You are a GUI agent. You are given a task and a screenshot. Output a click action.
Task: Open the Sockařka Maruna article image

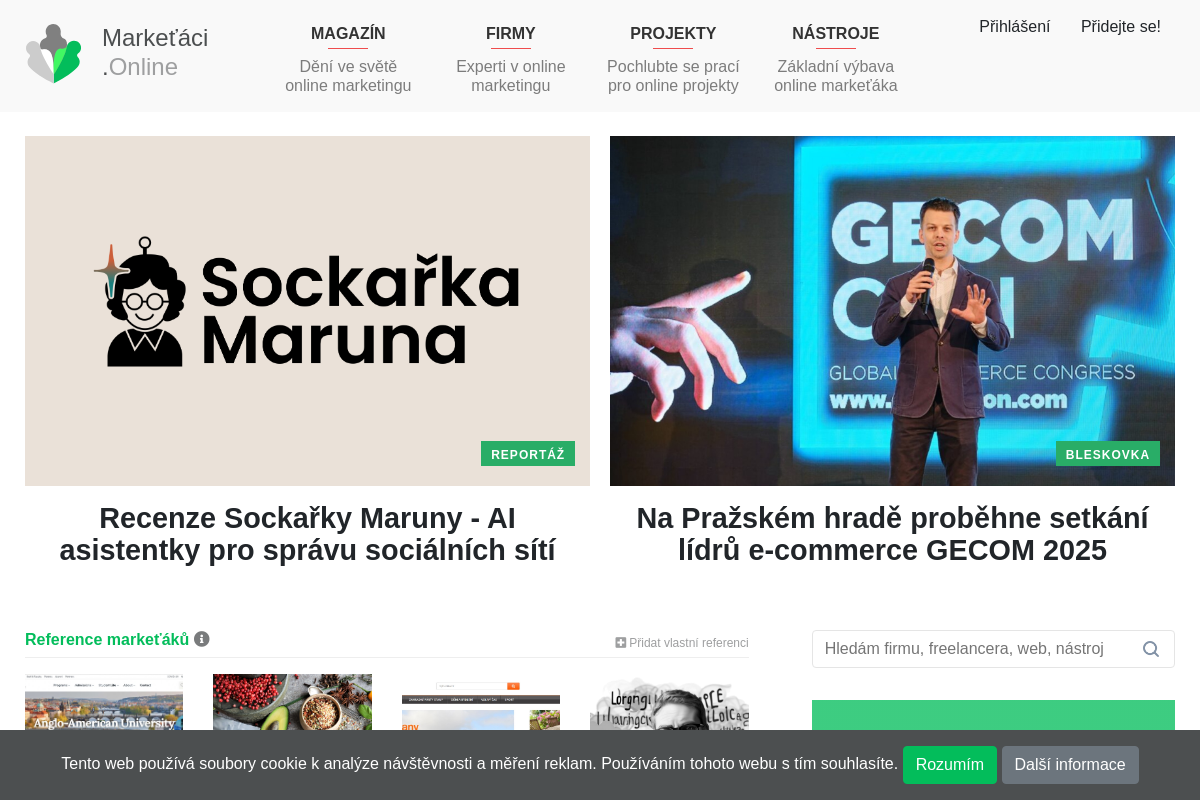pos(307,311)
